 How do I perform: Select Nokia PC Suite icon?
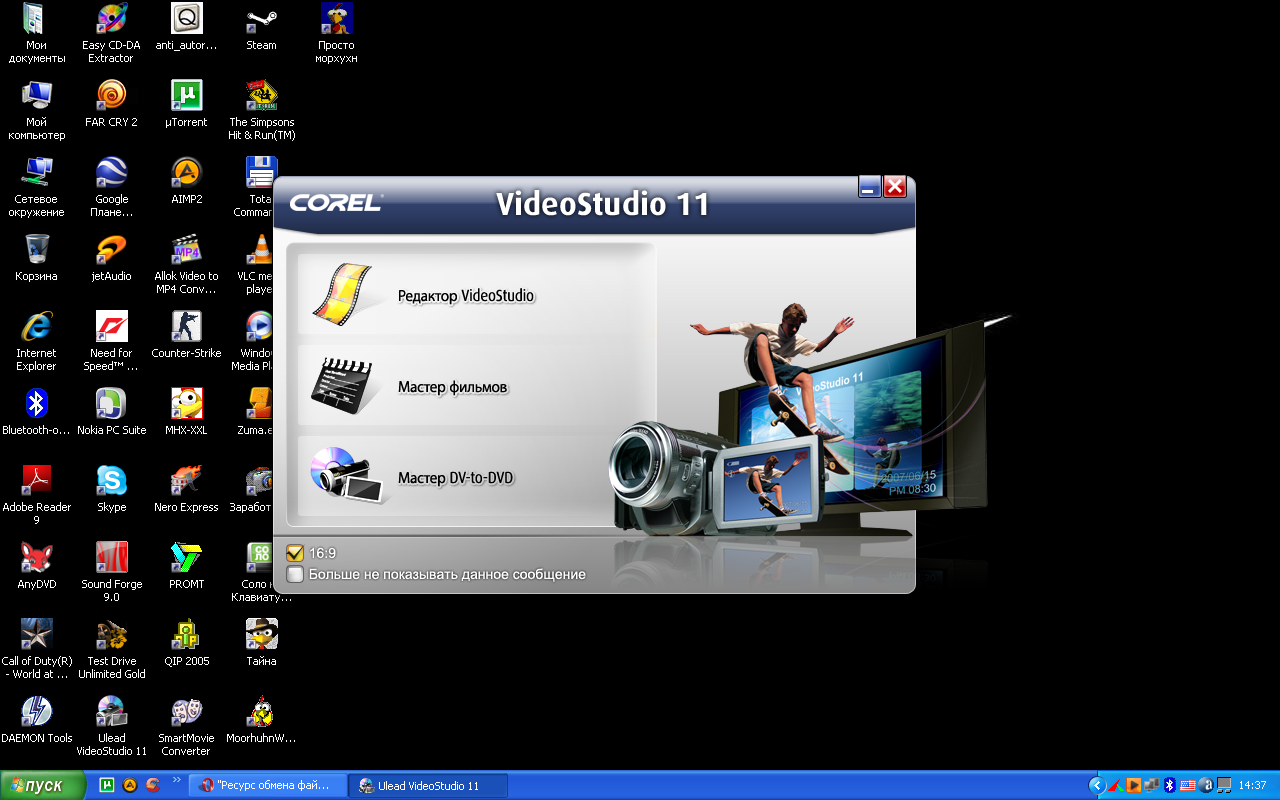tap(111, 412)
